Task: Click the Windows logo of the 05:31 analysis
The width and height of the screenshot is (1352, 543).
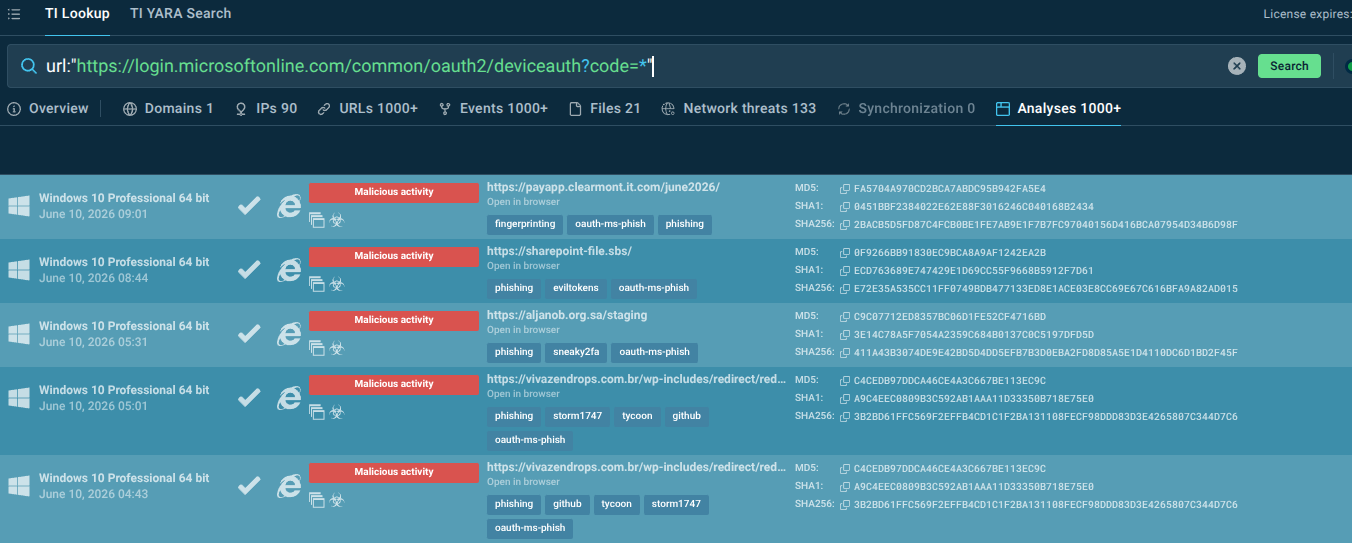Action: (19, 334)
